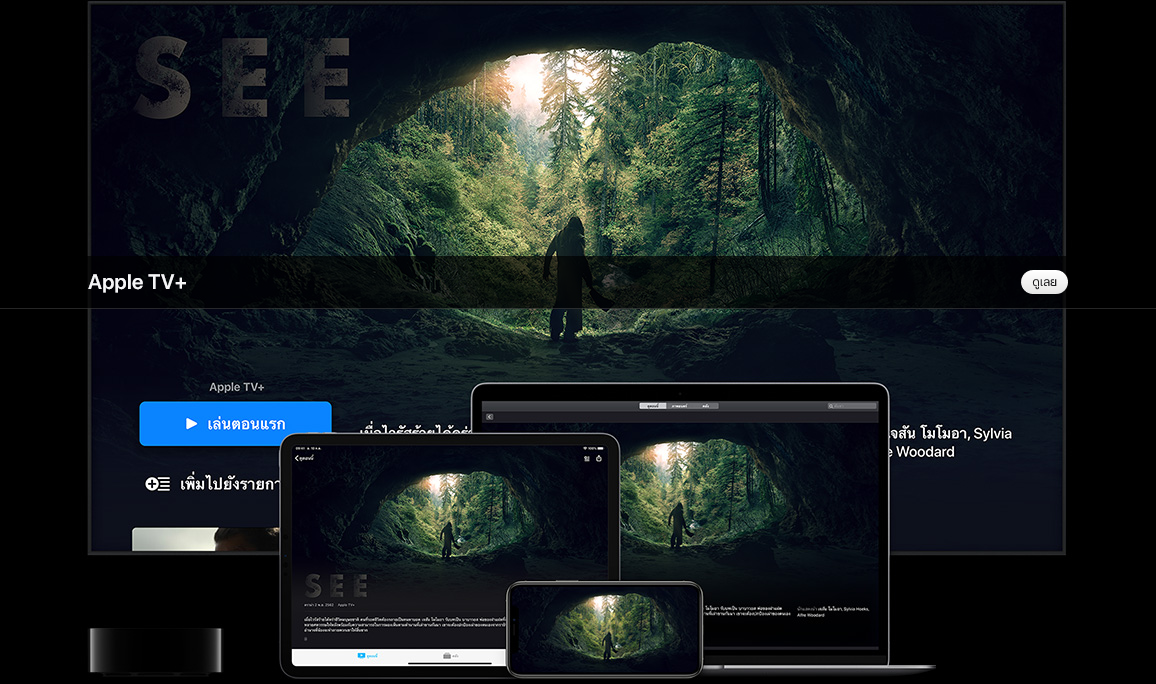Open the Apple TV+ banner title

(137, 283)
